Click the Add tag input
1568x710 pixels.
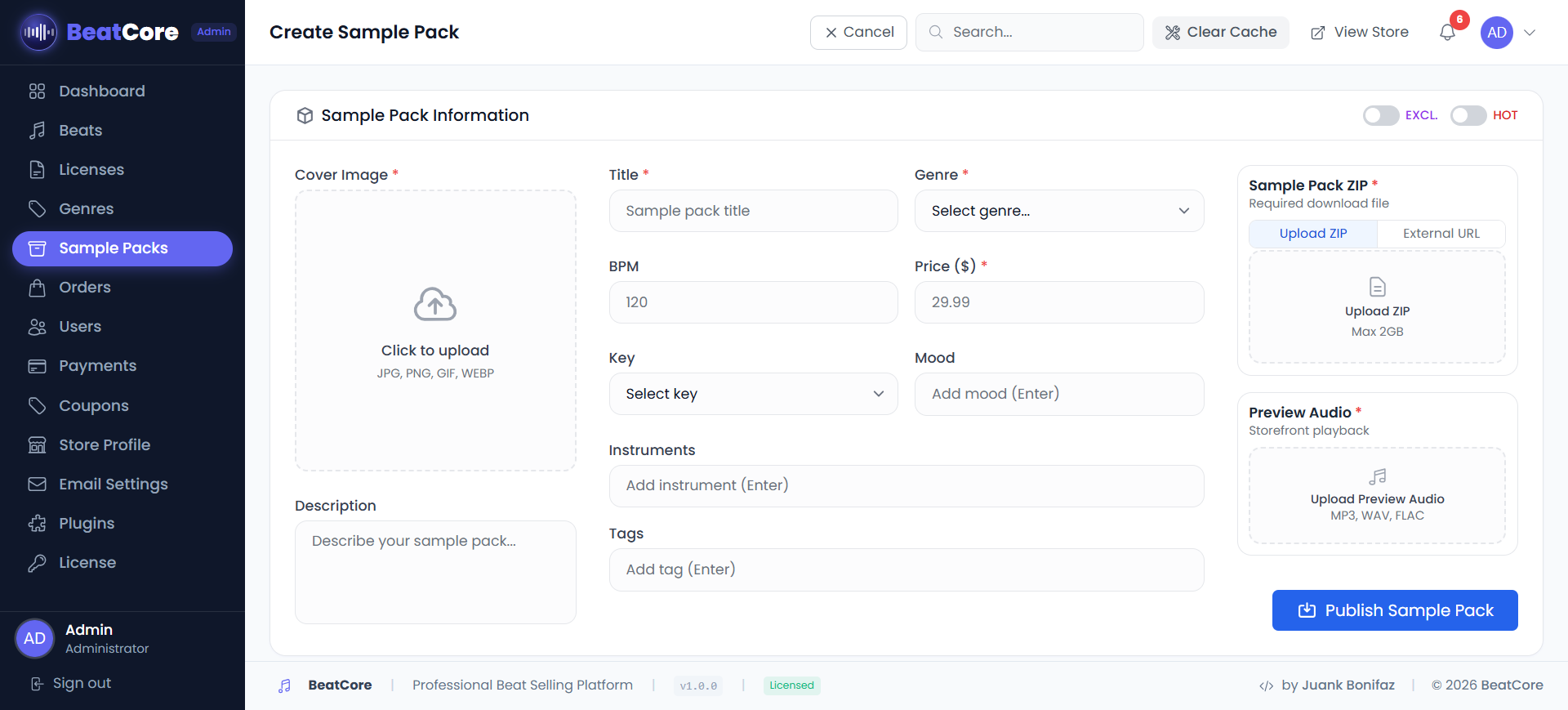coord(906,569)
